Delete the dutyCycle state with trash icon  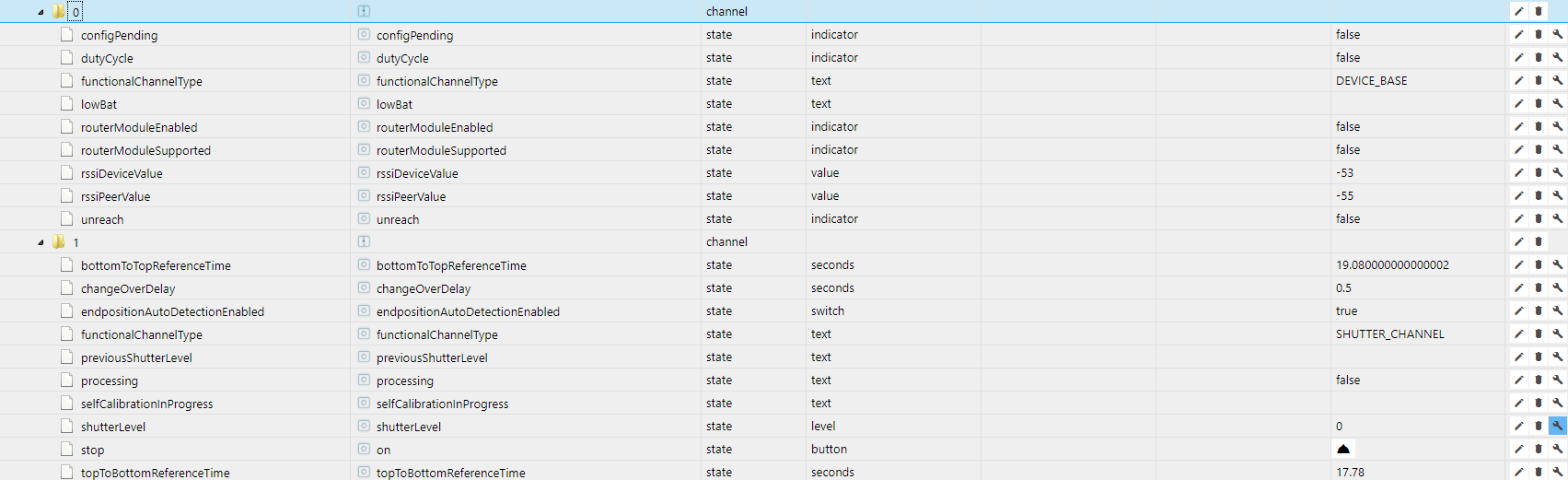tap(1538, 57)
